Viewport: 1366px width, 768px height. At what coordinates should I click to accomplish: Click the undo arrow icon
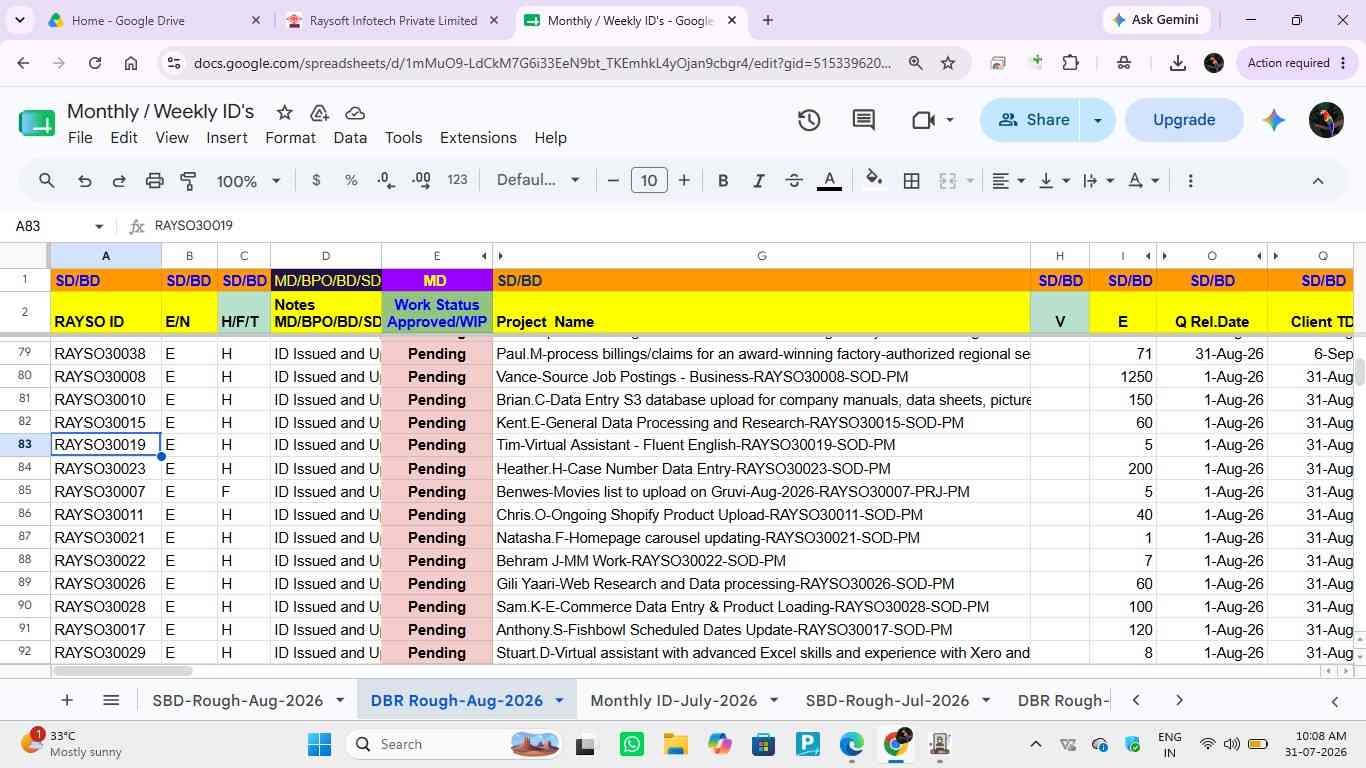coord(85,181)
